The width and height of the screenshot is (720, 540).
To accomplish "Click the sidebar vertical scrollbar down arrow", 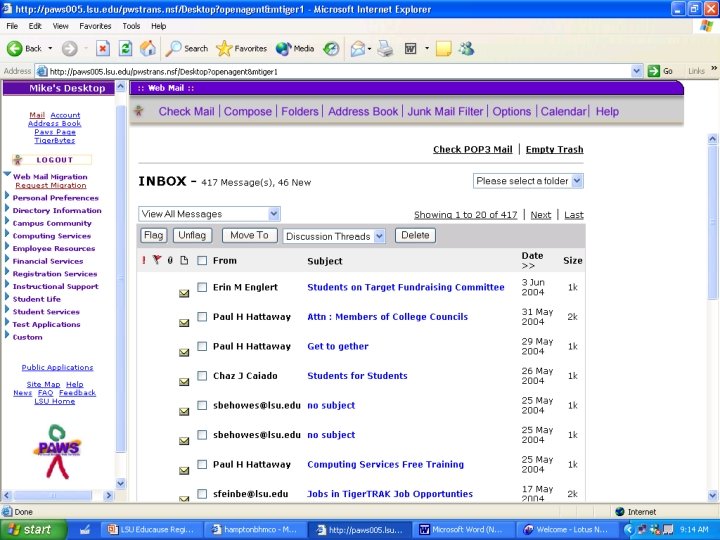I will click(x=122, y=484).
